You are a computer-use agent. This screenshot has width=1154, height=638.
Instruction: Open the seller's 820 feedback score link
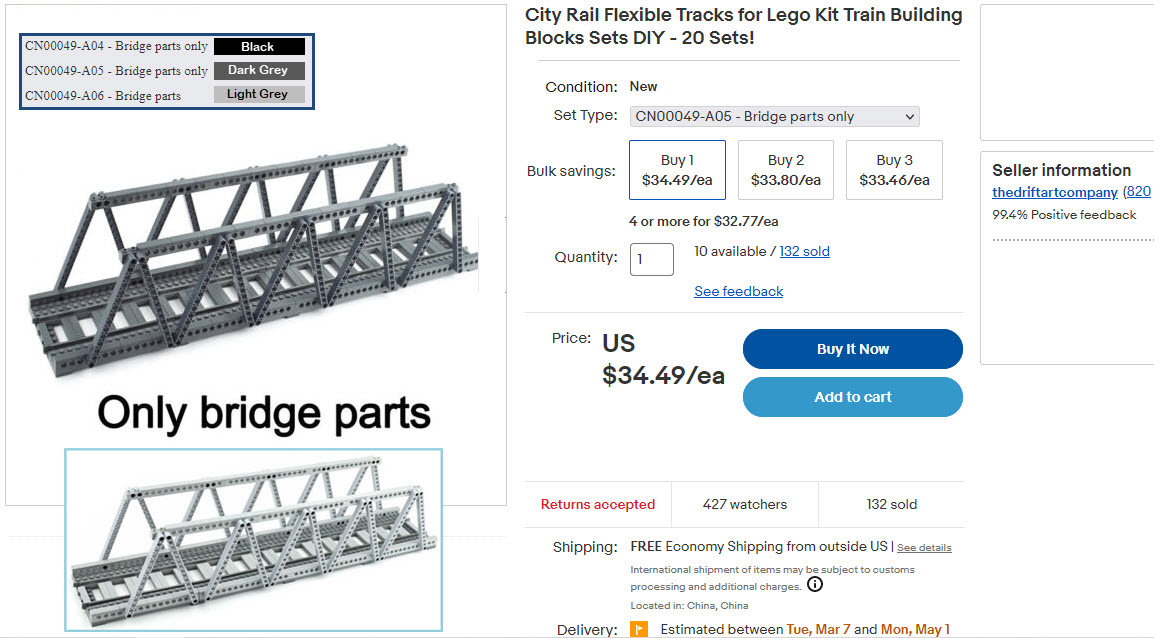1138,192
